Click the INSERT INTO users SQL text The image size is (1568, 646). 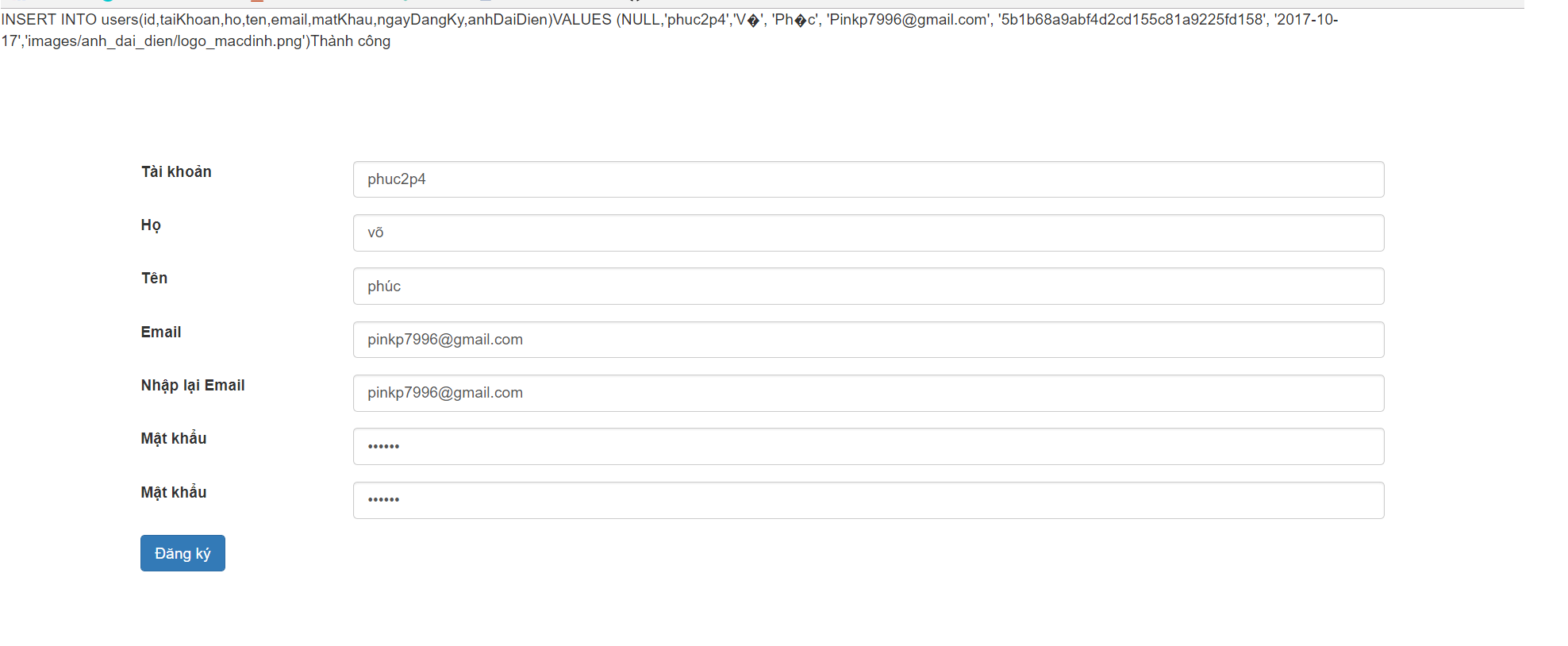point(669,30)
